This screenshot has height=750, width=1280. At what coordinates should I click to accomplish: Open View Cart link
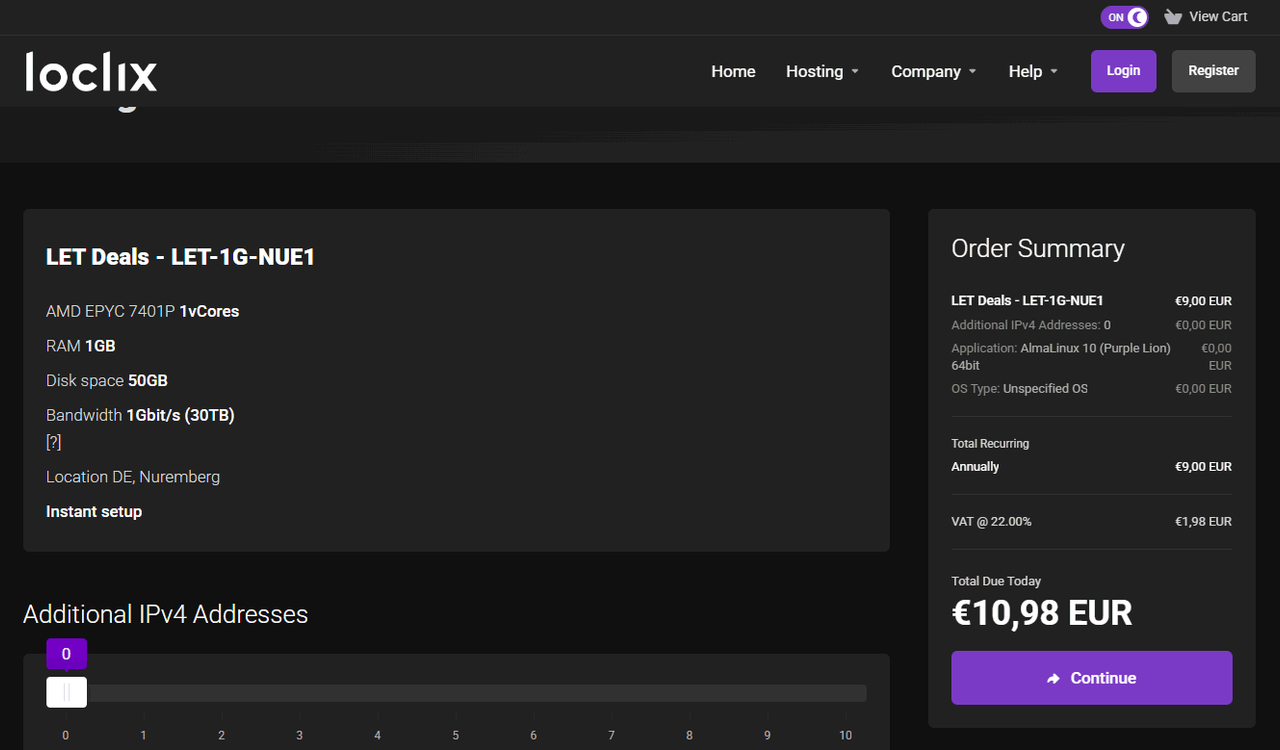coord(1218,17)
